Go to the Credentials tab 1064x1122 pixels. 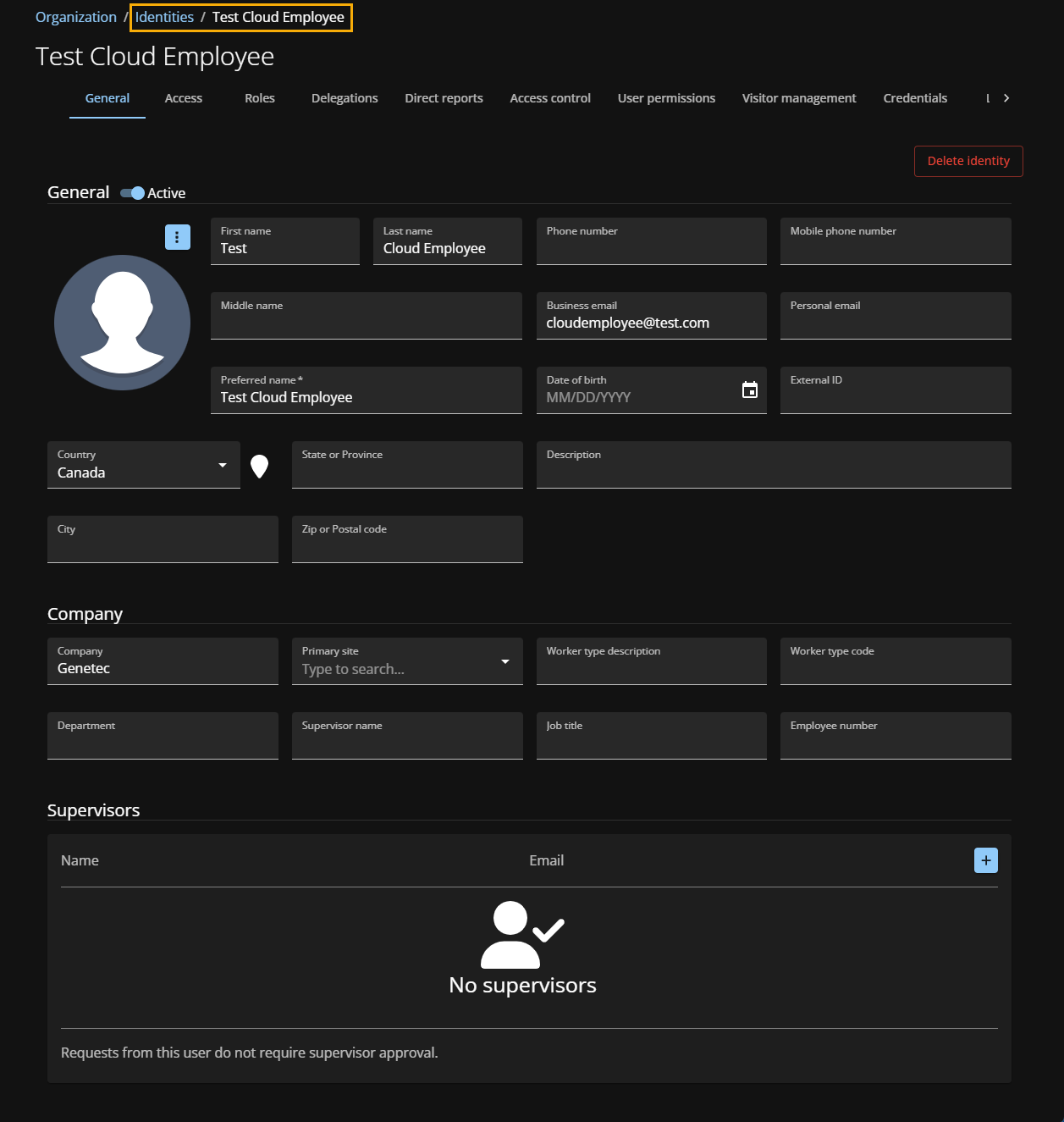tap(915, 98)
